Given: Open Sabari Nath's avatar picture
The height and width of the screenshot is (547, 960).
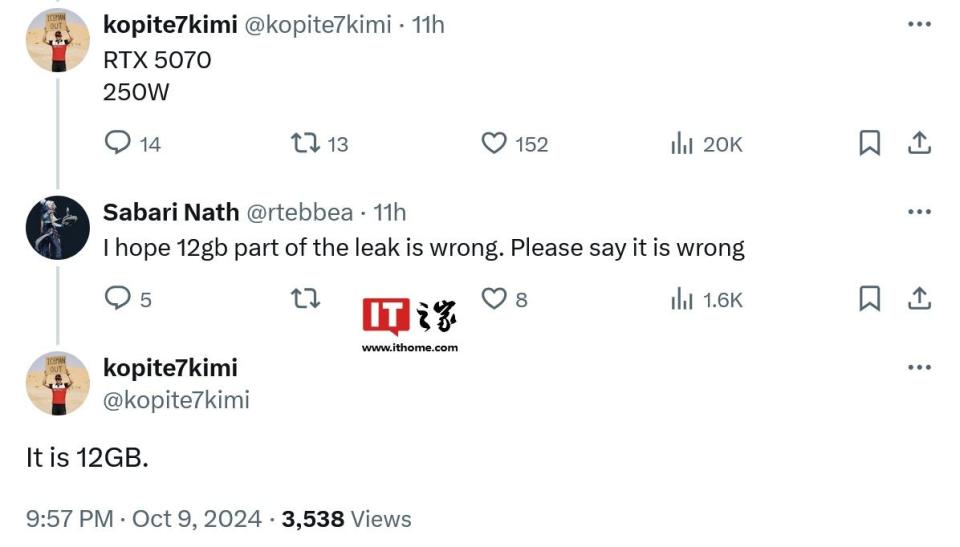Looking at the screenshot, I should pyautogui.click(x=58, y=227).
